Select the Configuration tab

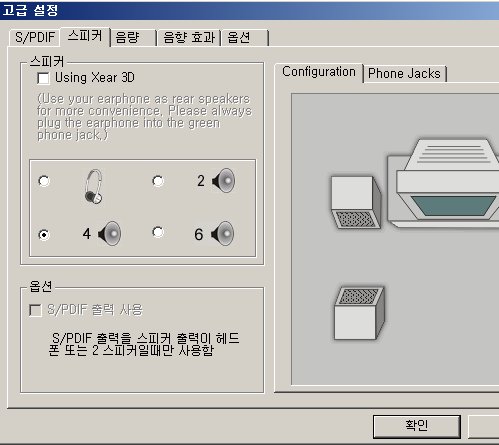[x=319, y=72]
